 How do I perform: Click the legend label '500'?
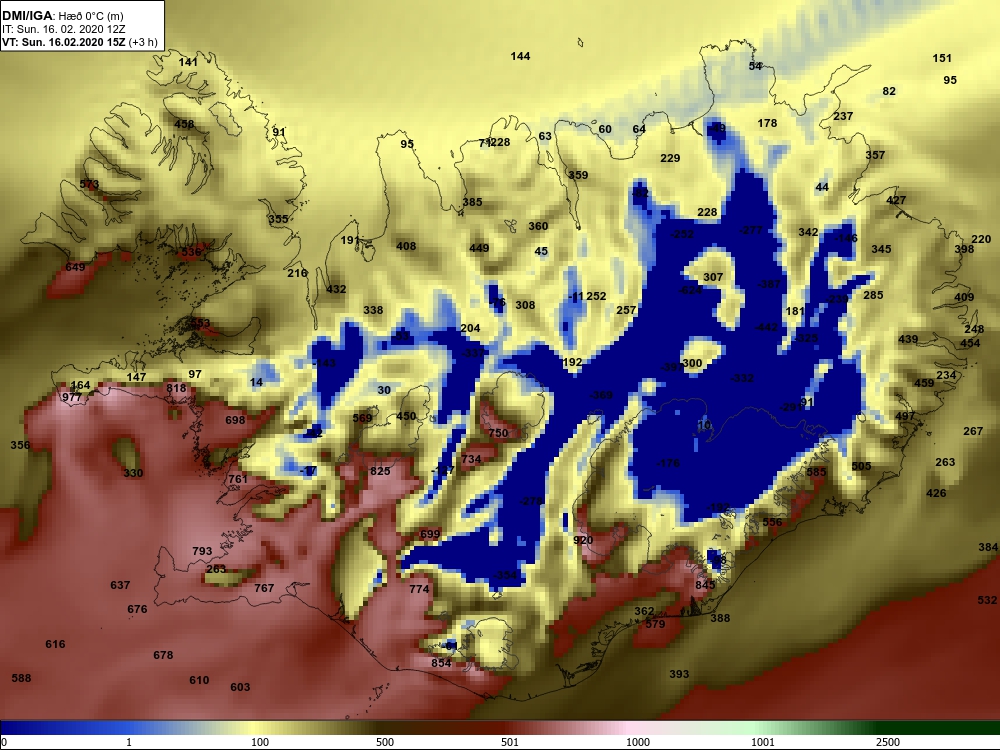(x=385, y=742)
